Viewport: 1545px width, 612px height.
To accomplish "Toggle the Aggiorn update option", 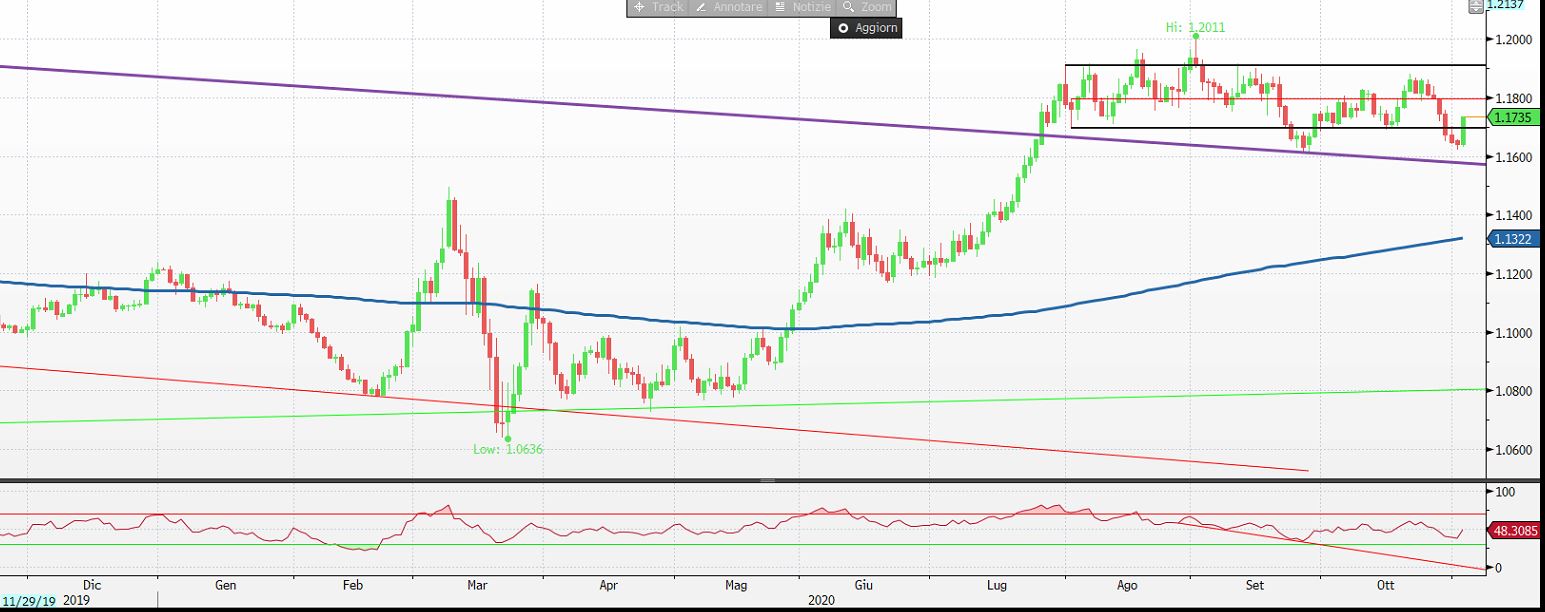I will [866, 28].
